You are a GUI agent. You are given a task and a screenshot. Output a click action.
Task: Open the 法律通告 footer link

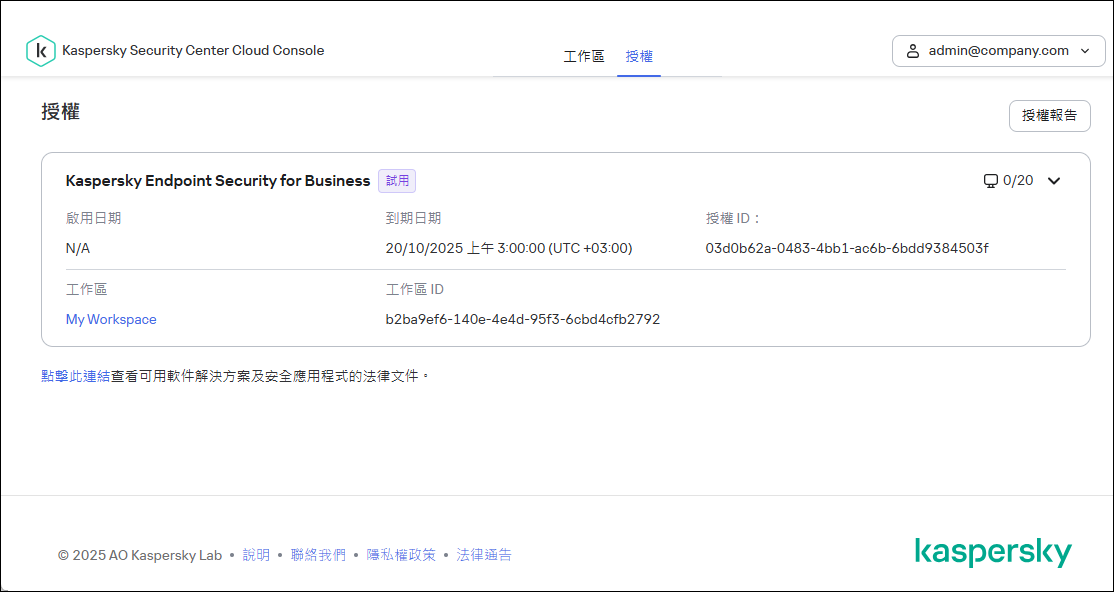484,555
